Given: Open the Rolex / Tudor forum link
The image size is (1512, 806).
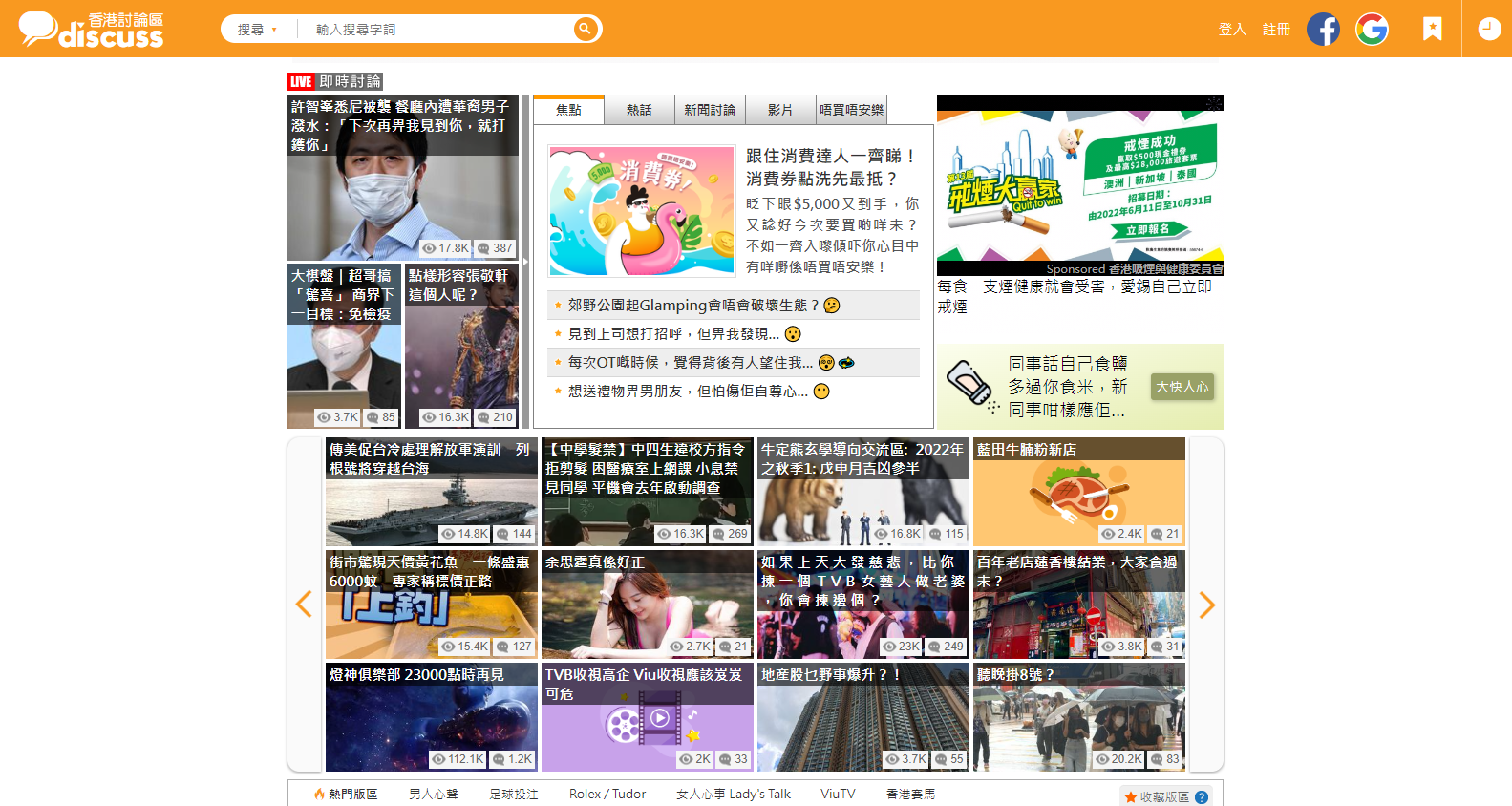Looking at the screenshot, I should coord(607,795).
